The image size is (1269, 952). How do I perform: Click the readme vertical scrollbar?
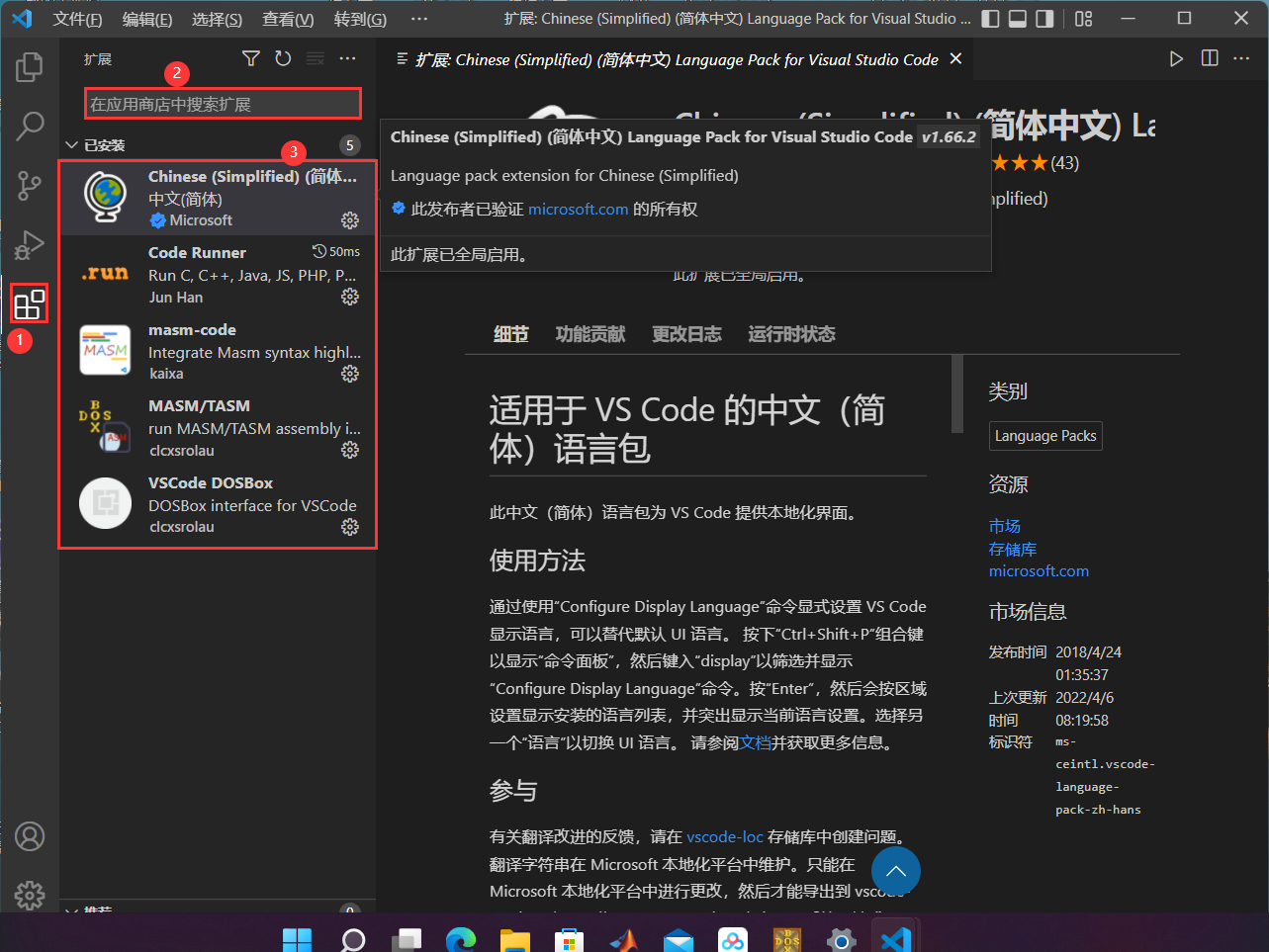tap(956, 394)
